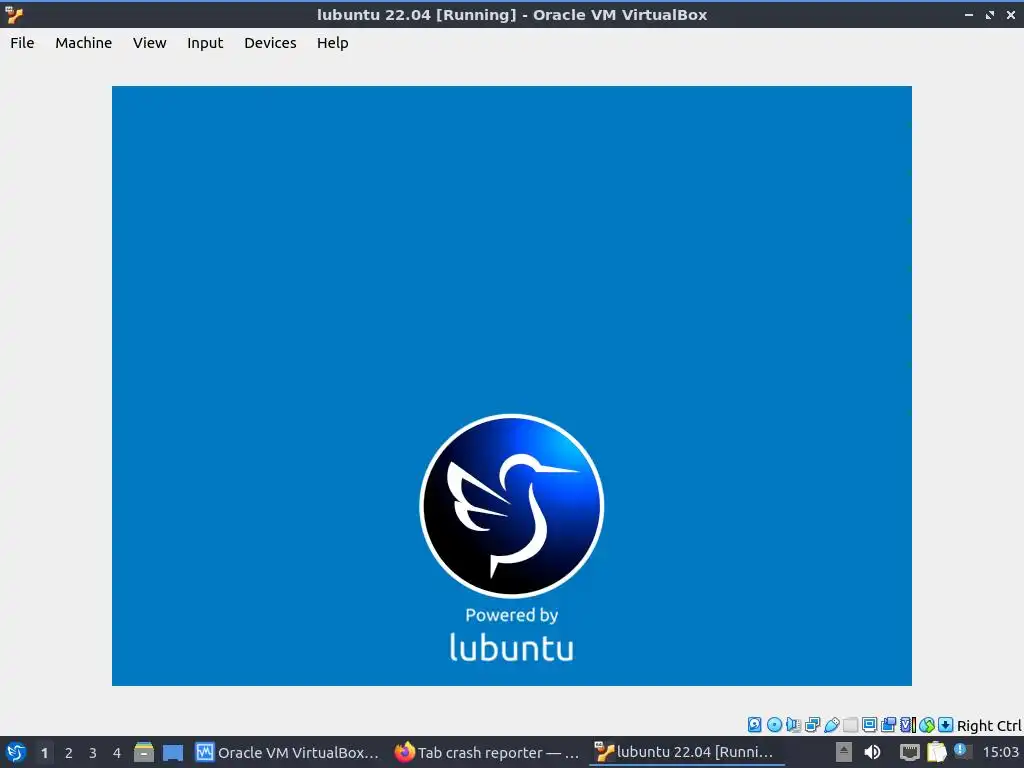Click the recording indicator icon

(x=888, y=724)
